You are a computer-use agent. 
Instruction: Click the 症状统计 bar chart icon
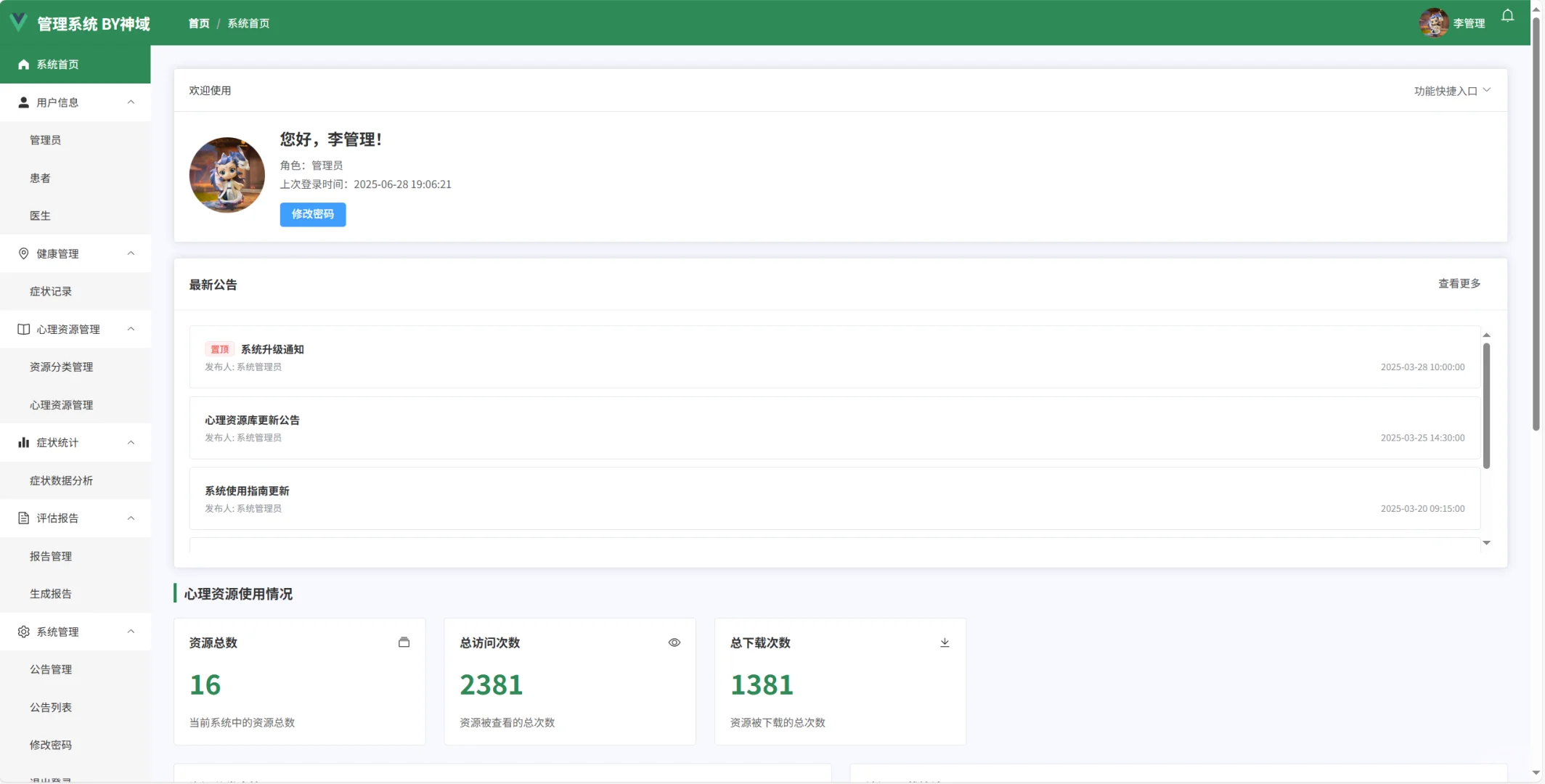coord(23,442)
